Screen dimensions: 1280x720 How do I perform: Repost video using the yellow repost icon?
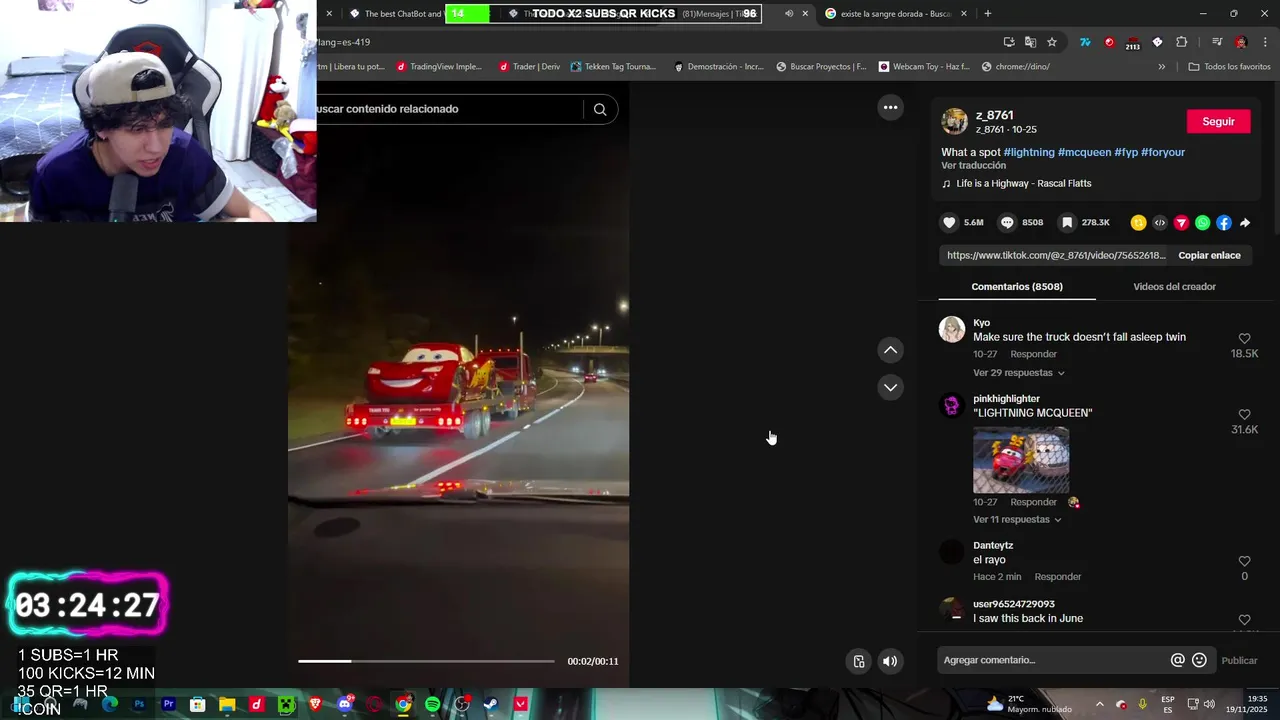[x=1138, y=223]
